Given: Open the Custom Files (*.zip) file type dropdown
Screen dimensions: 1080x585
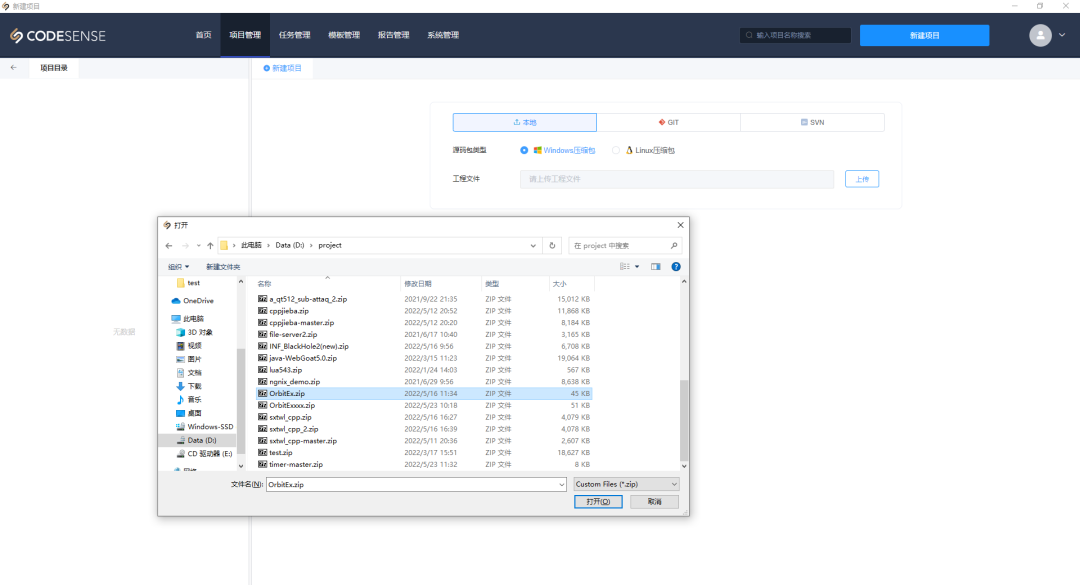Looking at the screenshot, I should [672, 484].
